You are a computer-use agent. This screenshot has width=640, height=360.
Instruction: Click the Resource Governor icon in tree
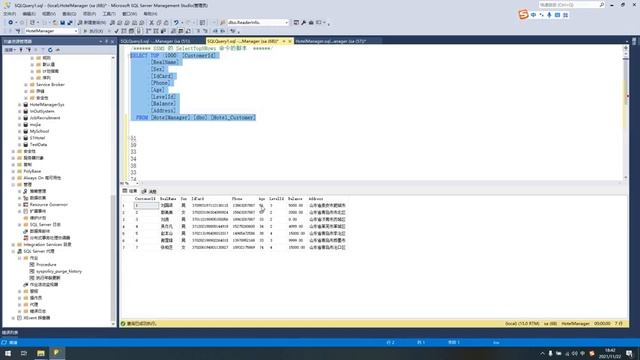(26, 204)
